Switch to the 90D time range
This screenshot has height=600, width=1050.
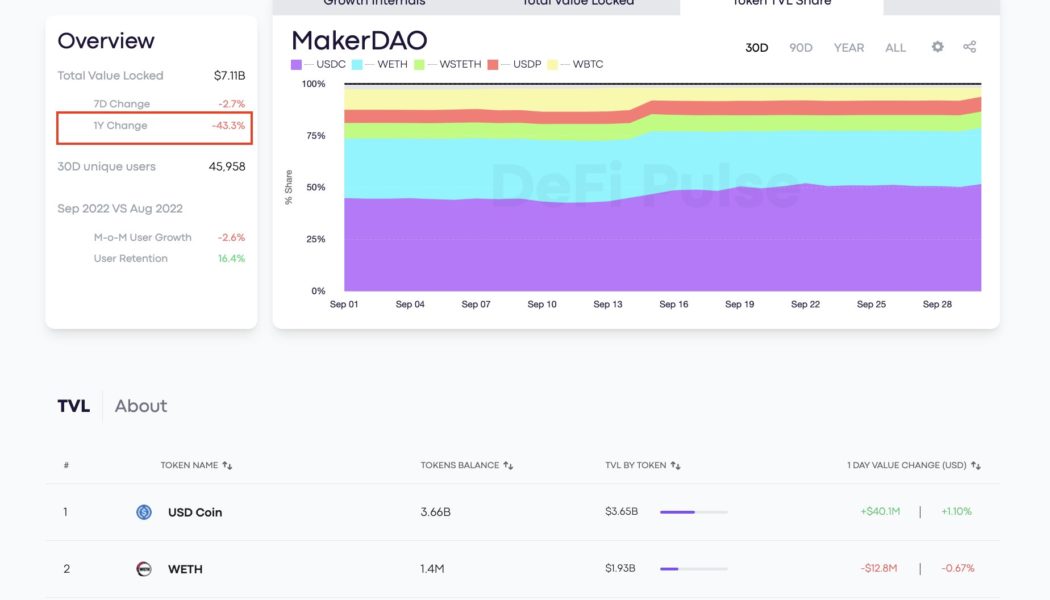800,46
